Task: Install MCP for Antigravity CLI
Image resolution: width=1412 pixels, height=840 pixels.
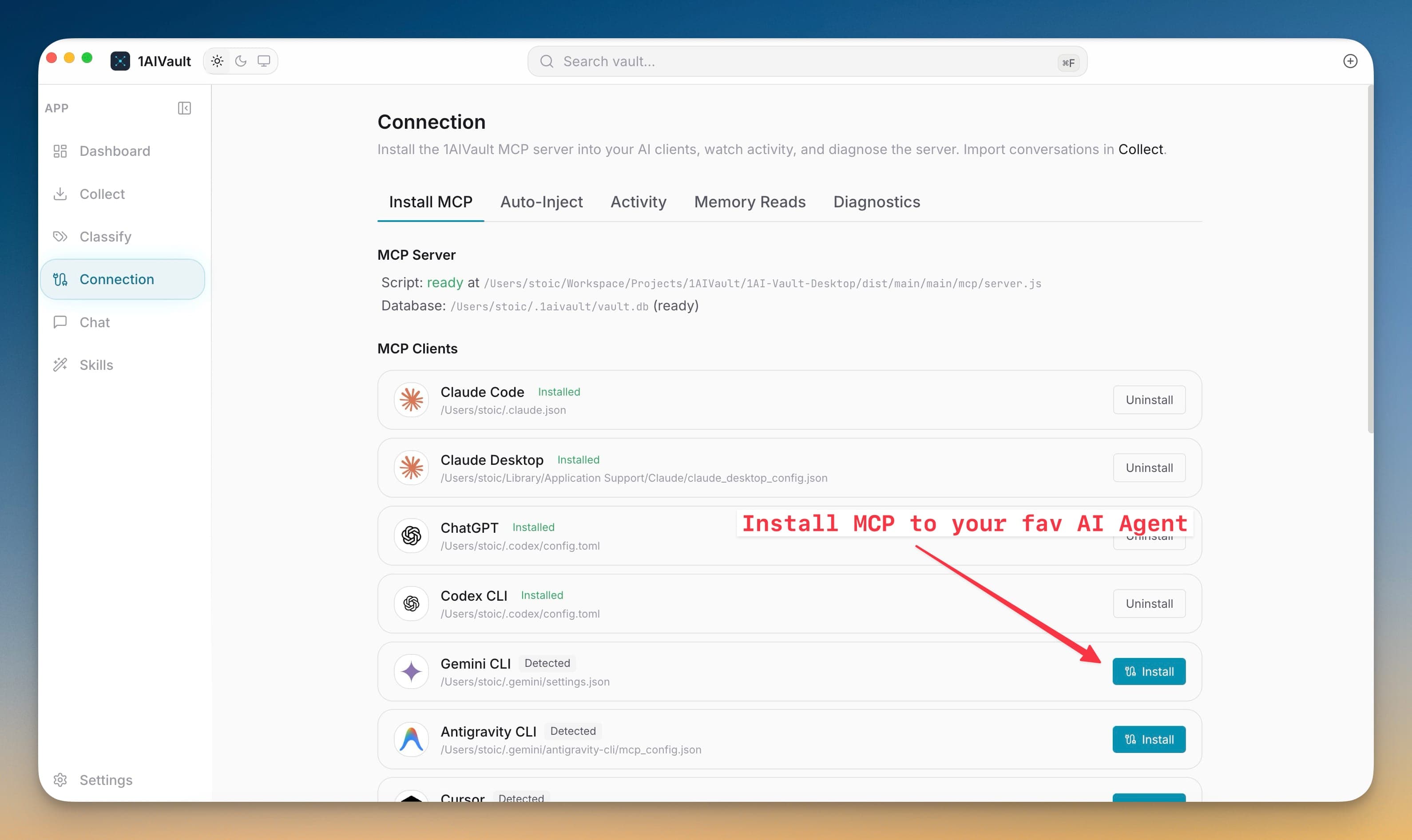Action: coord(1149,739)
